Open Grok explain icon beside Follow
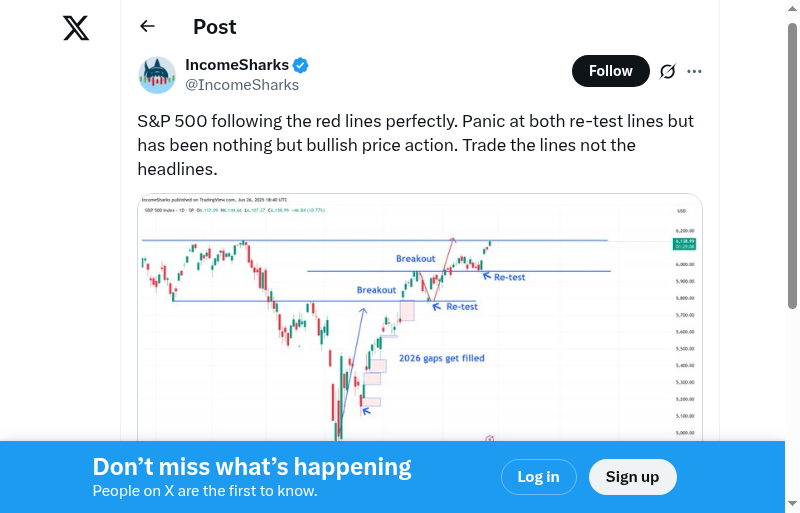The height and width of the screenshot is (513, 800). tap(668, 71)
